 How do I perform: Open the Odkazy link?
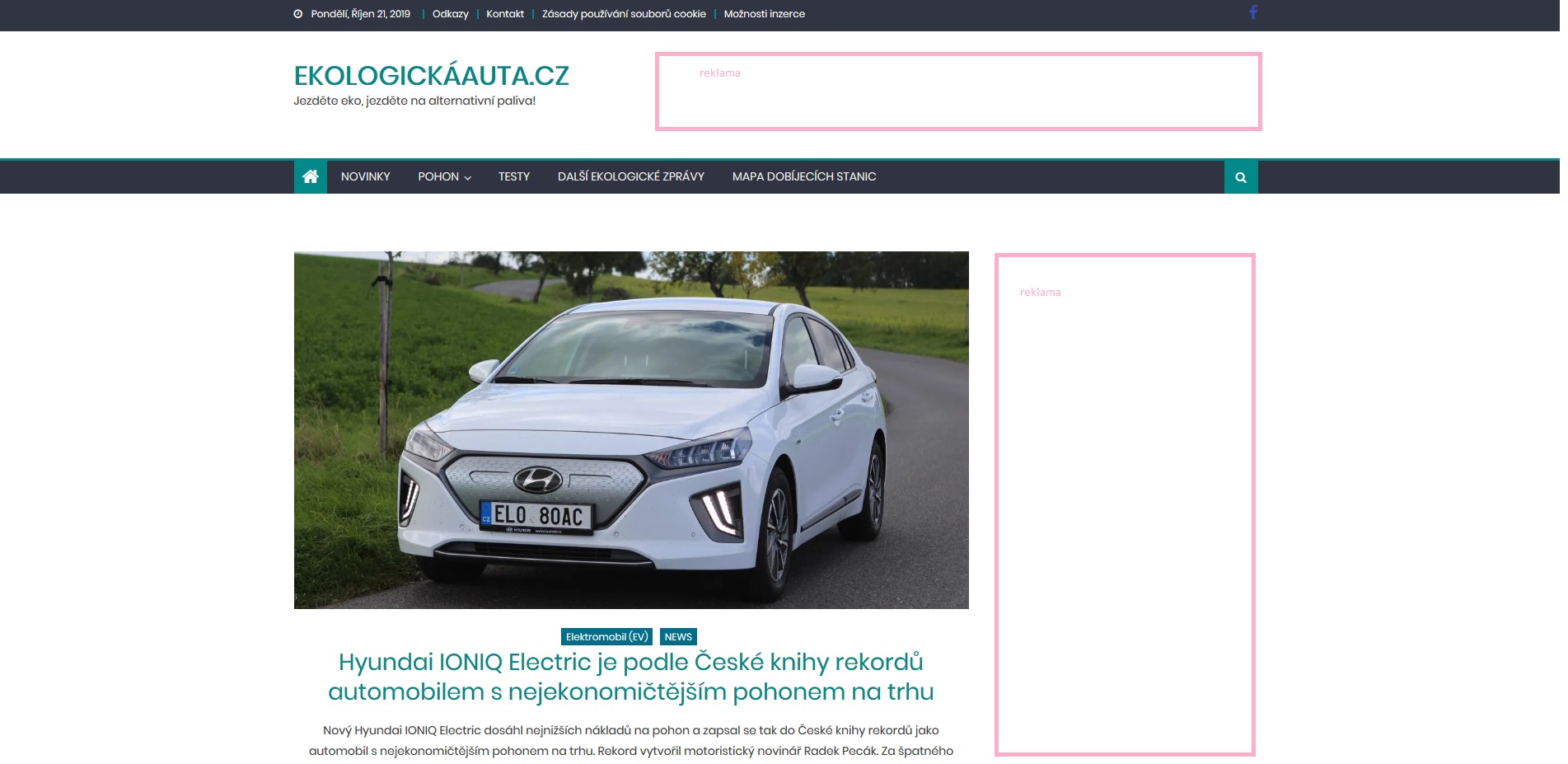tap(451, 14)
